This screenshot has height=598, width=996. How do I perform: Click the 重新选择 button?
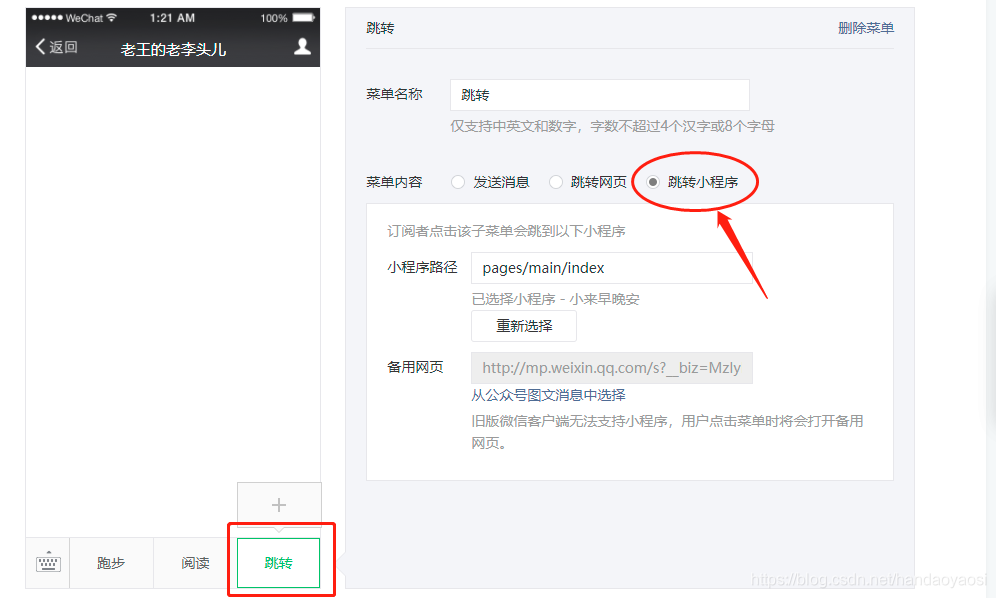[524, 326]
